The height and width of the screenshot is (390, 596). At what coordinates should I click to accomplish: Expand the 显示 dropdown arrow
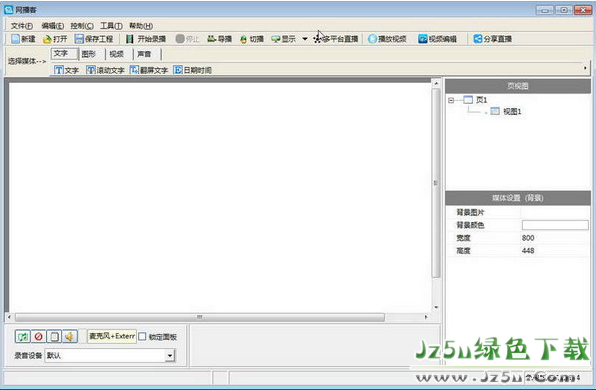pyautogui.click(x=305, y=39)
